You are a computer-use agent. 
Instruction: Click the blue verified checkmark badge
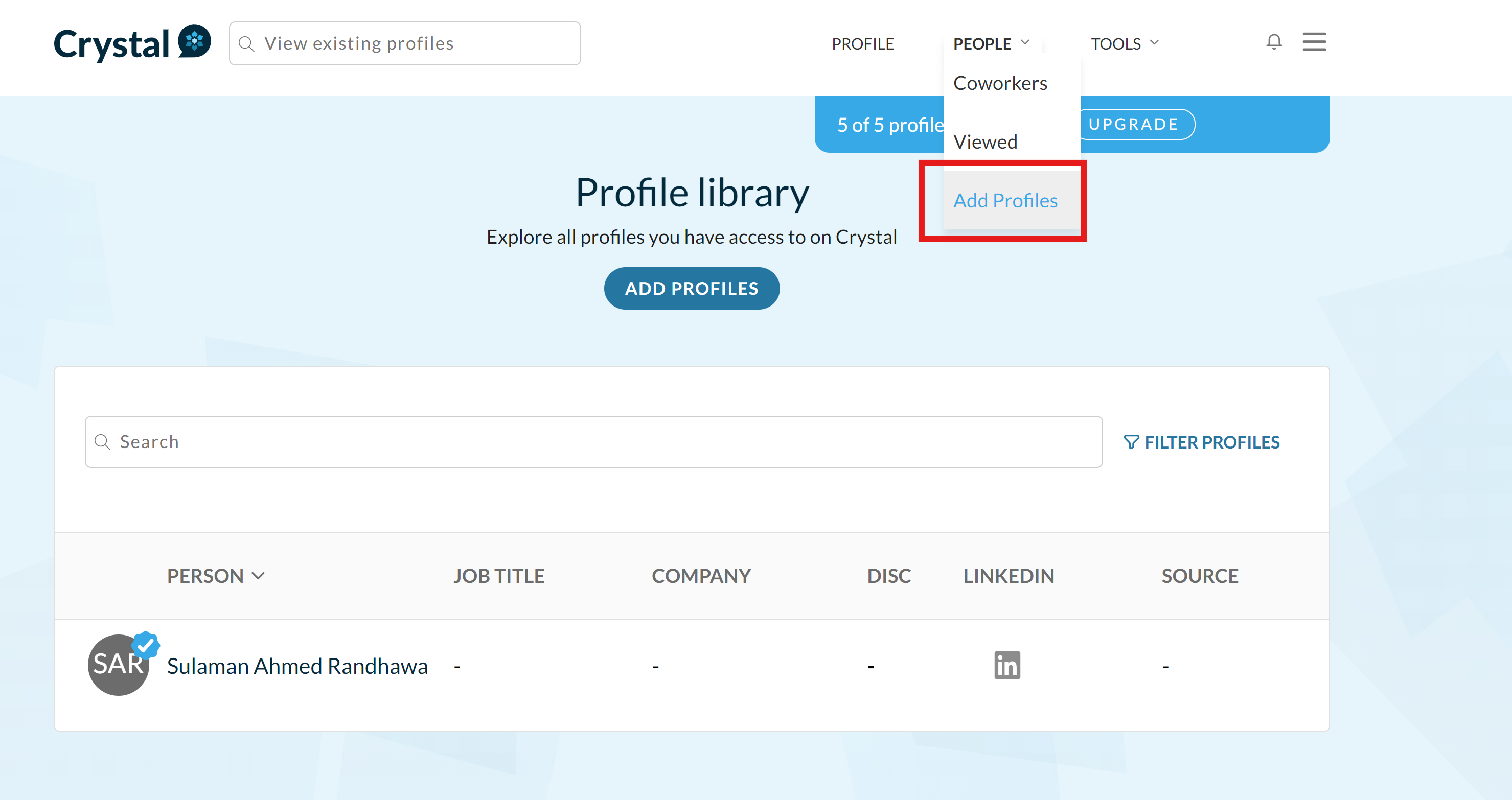coord(145,645)
